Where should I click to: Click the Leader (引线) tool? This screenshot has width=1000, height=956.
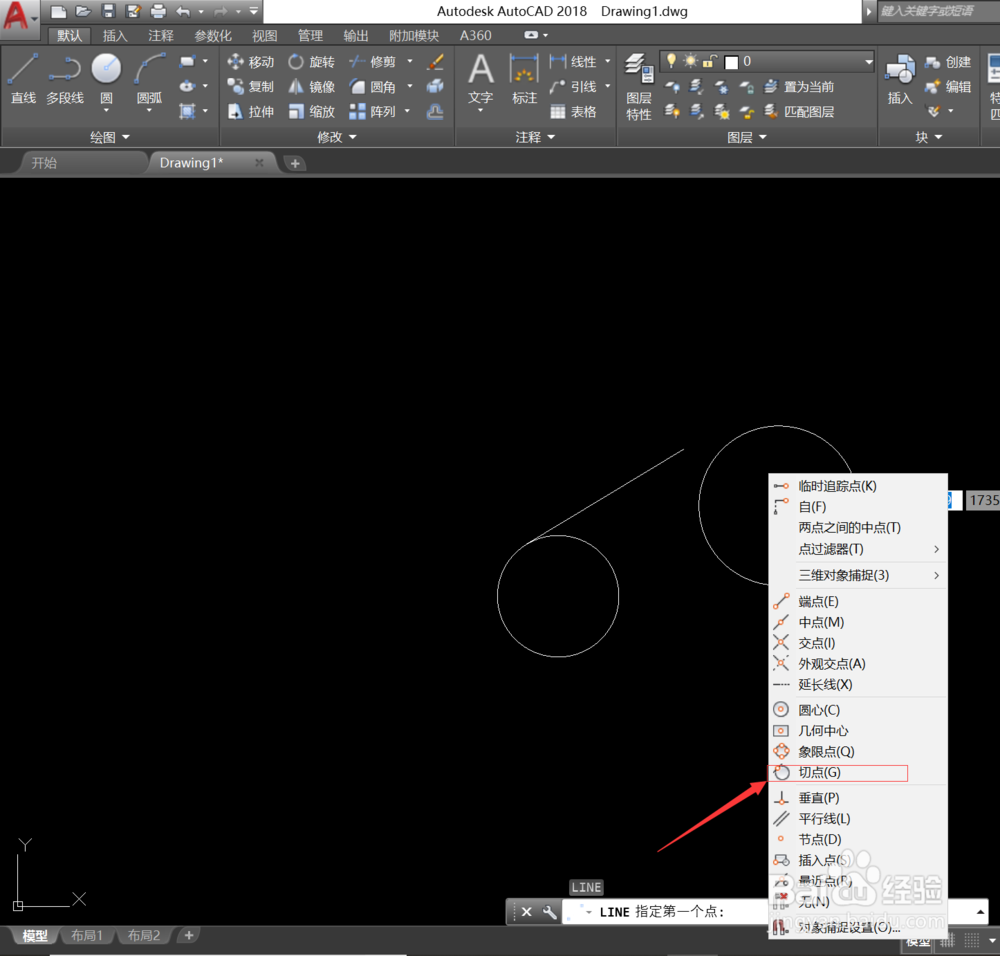[573, 86]
